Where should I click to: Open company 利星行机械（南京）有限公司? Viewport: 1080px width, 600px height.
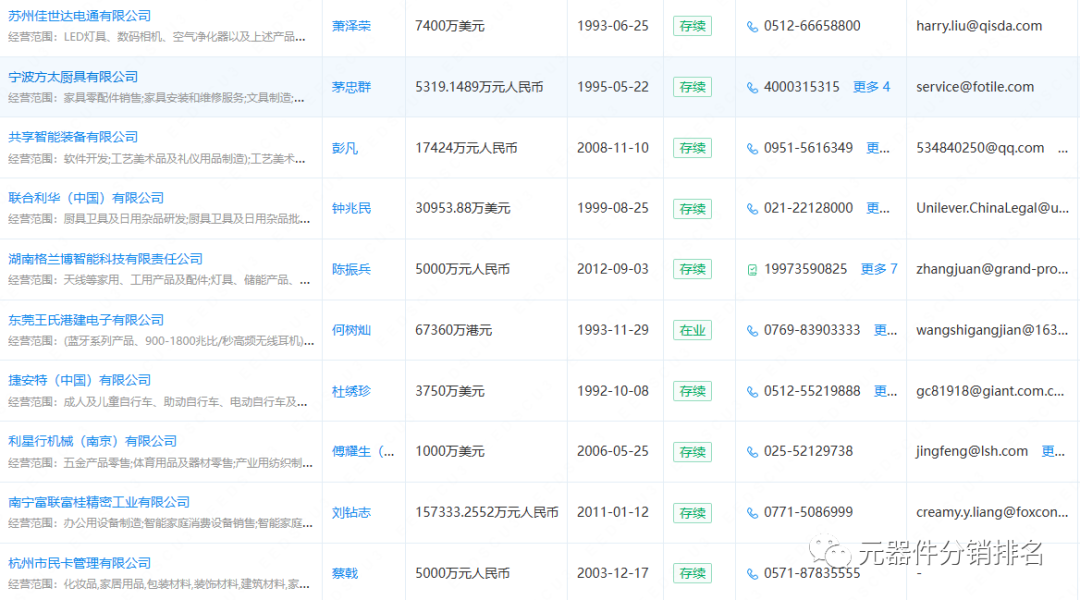click(x=92, y=442)
